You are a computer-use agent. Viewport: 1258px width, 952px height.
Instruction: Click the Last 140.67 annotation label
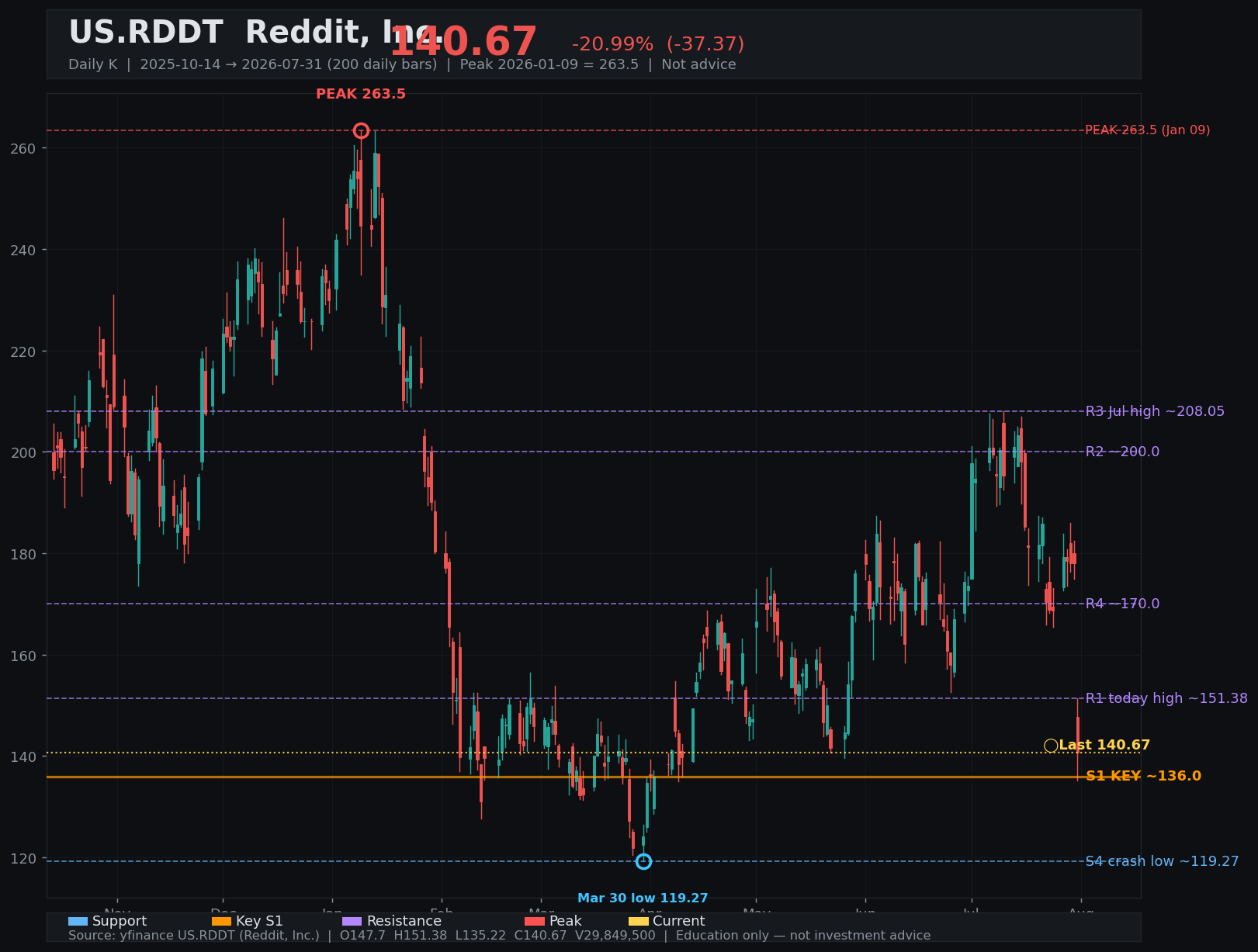[x=1104, y=746]
